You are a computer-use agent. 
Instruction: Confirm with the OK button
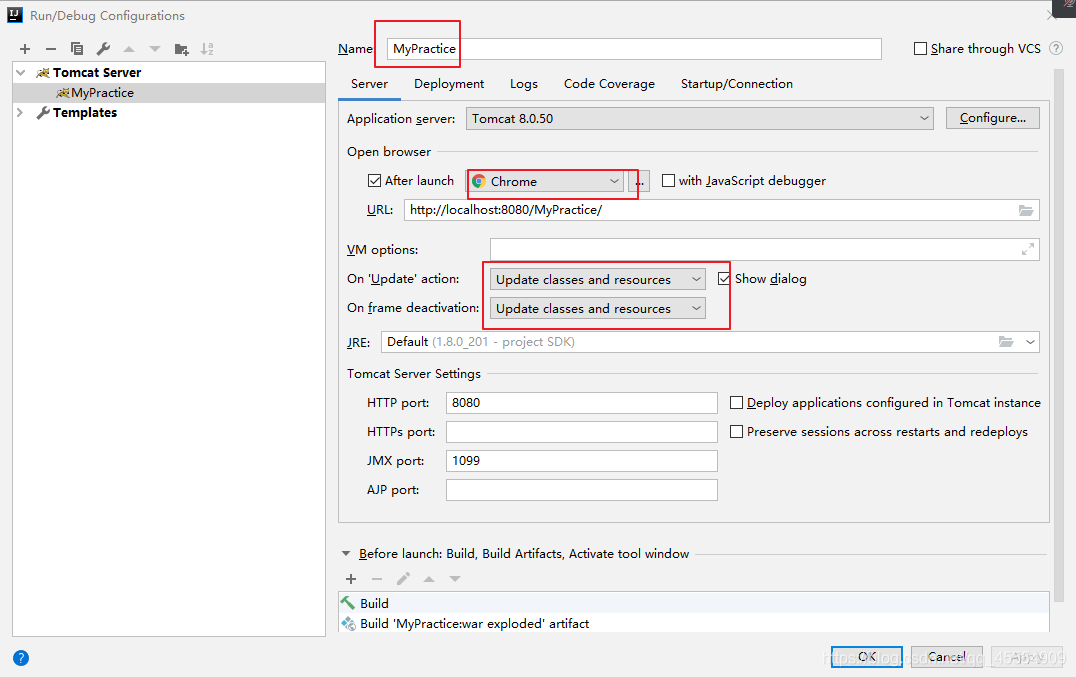click(x=867, y=656)
